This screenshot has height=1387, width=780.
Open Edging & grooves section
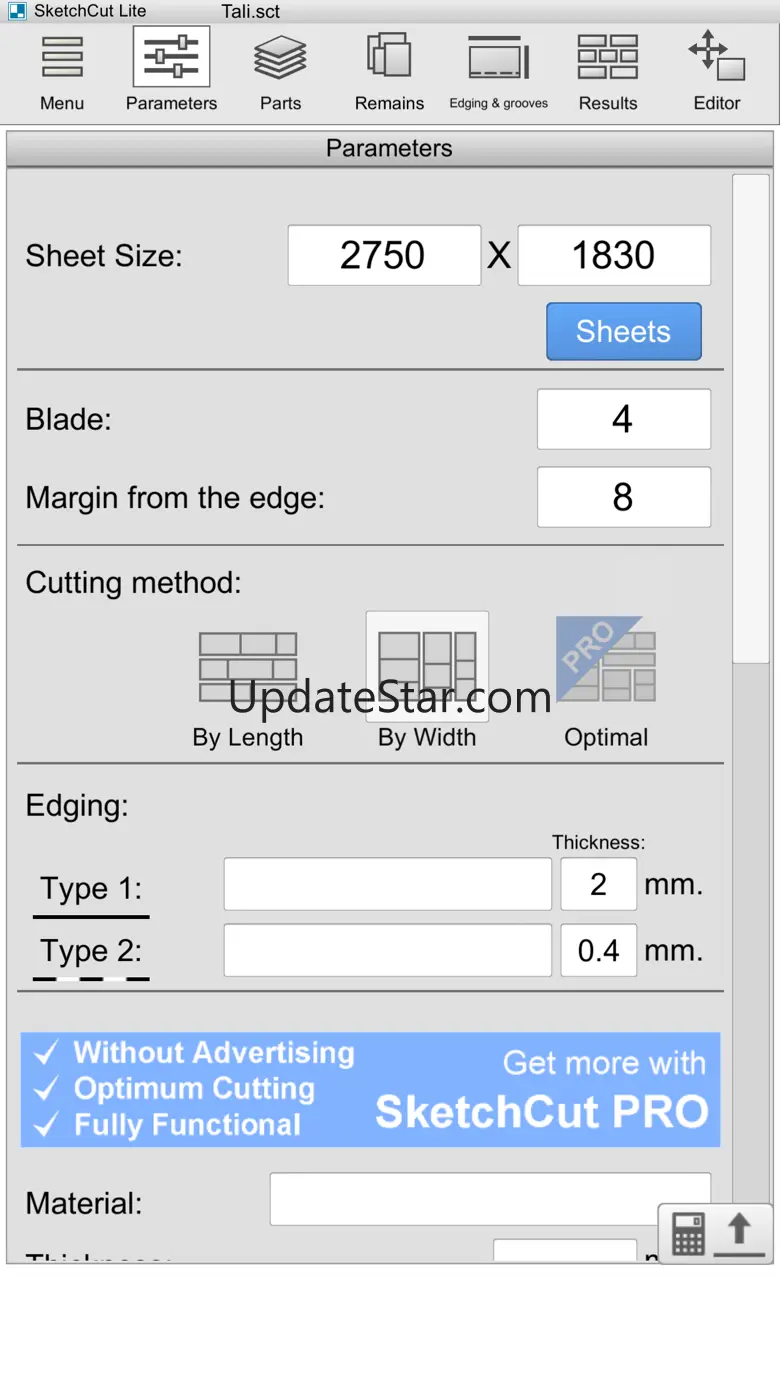[x=498, y=58]
